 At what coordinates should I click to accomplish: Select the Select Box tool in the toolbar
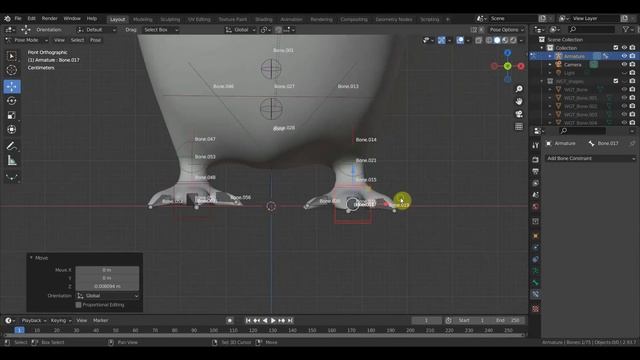pos(11,56)
